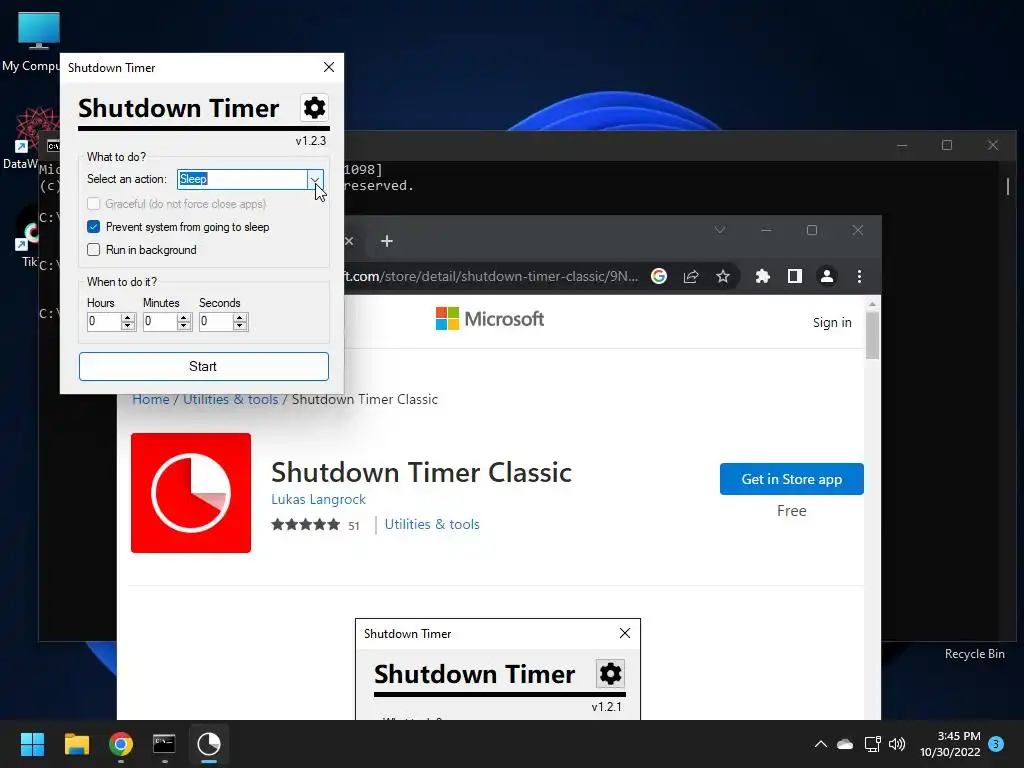Decrease Minutes with the down spinner
The width and height of the screenshot is (1024, 768).
(x=184, y=326)
